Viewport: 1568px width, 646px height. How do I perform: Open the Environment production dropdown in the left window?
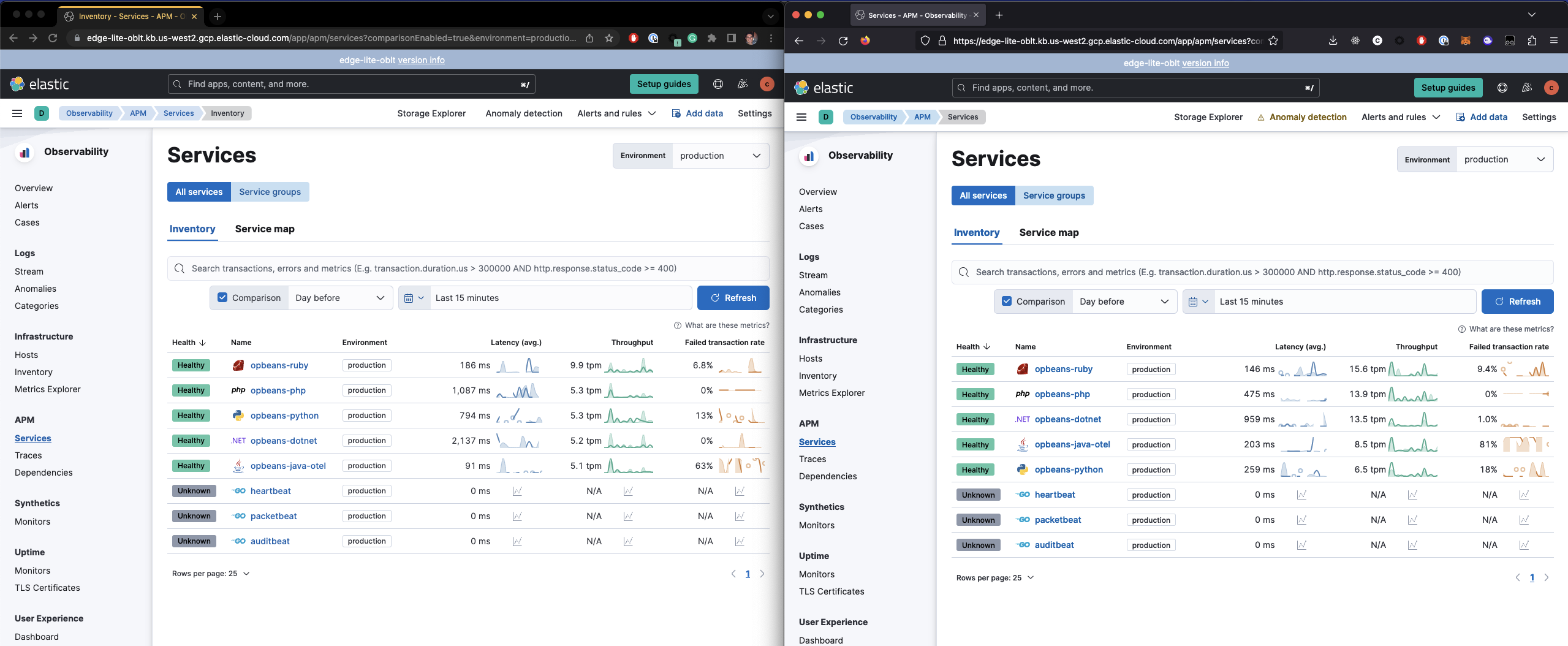(x=721, y=156)
